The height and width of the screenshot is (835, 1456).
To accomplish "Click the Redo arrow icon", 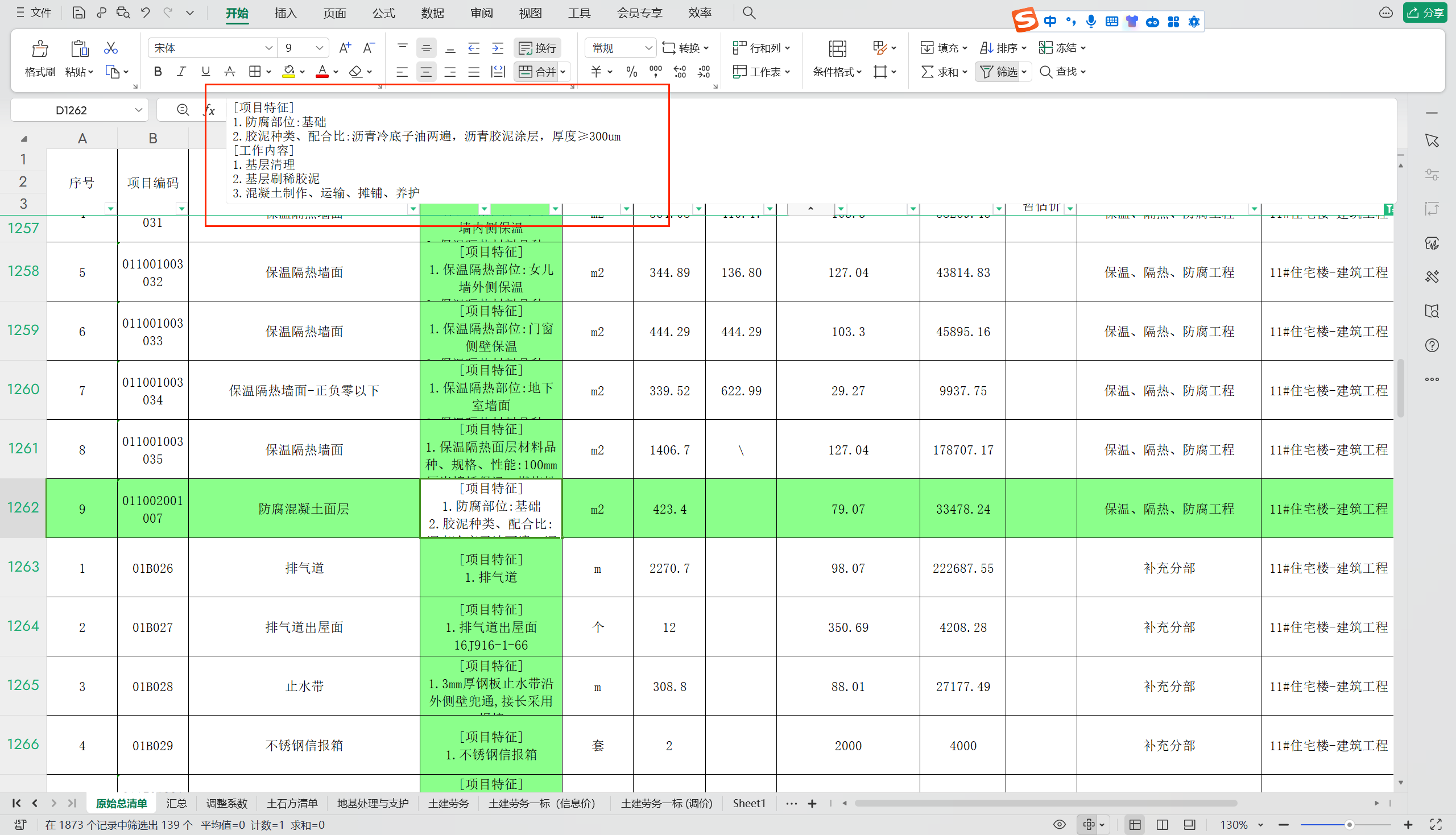I will [x=167, y=13].
